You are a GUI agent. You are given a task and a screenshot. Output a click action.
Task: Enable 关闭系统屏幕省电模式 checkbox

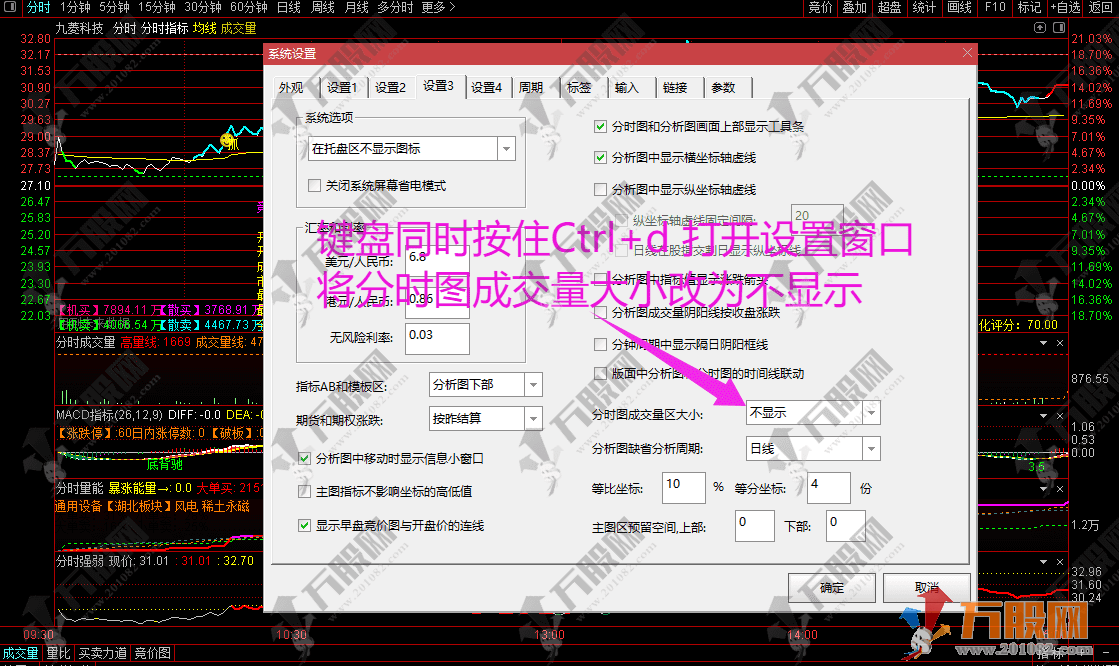click(314, 186)
